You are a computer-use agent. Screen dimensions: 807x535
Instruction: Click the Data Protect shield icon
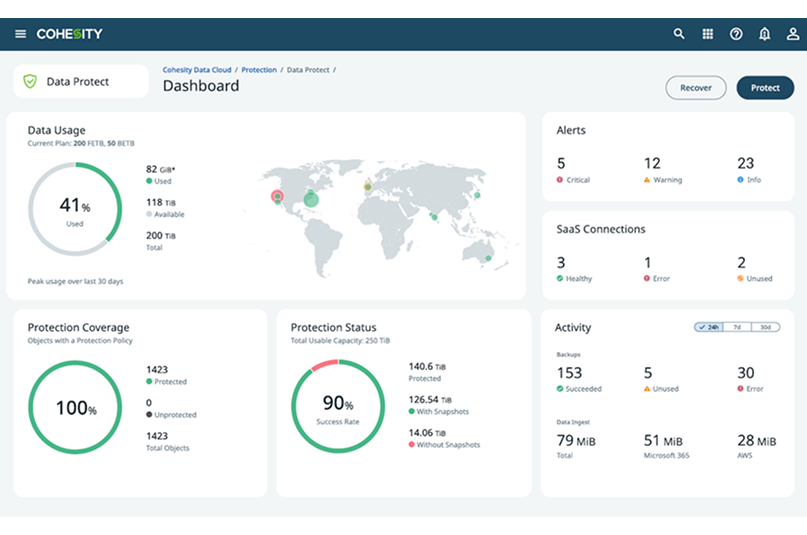[30, 82]
